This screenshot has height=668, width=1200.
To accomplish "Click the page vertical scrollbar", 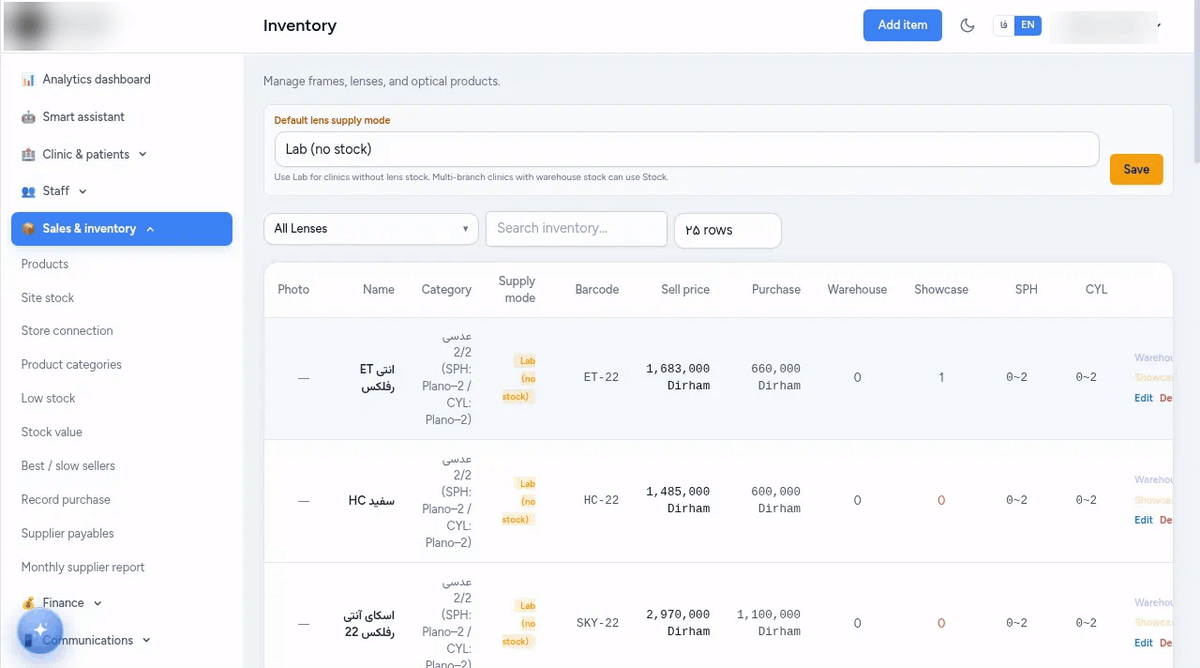I will [x=1195, y=80].
